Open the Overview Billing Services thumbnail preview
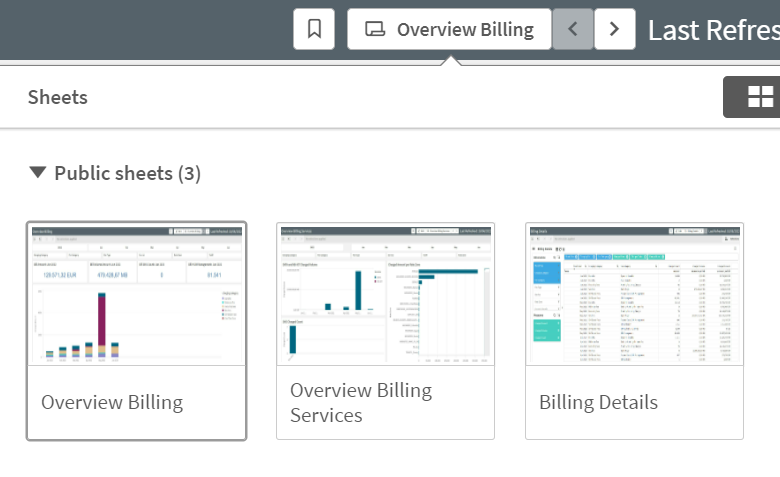 point(385,294)
